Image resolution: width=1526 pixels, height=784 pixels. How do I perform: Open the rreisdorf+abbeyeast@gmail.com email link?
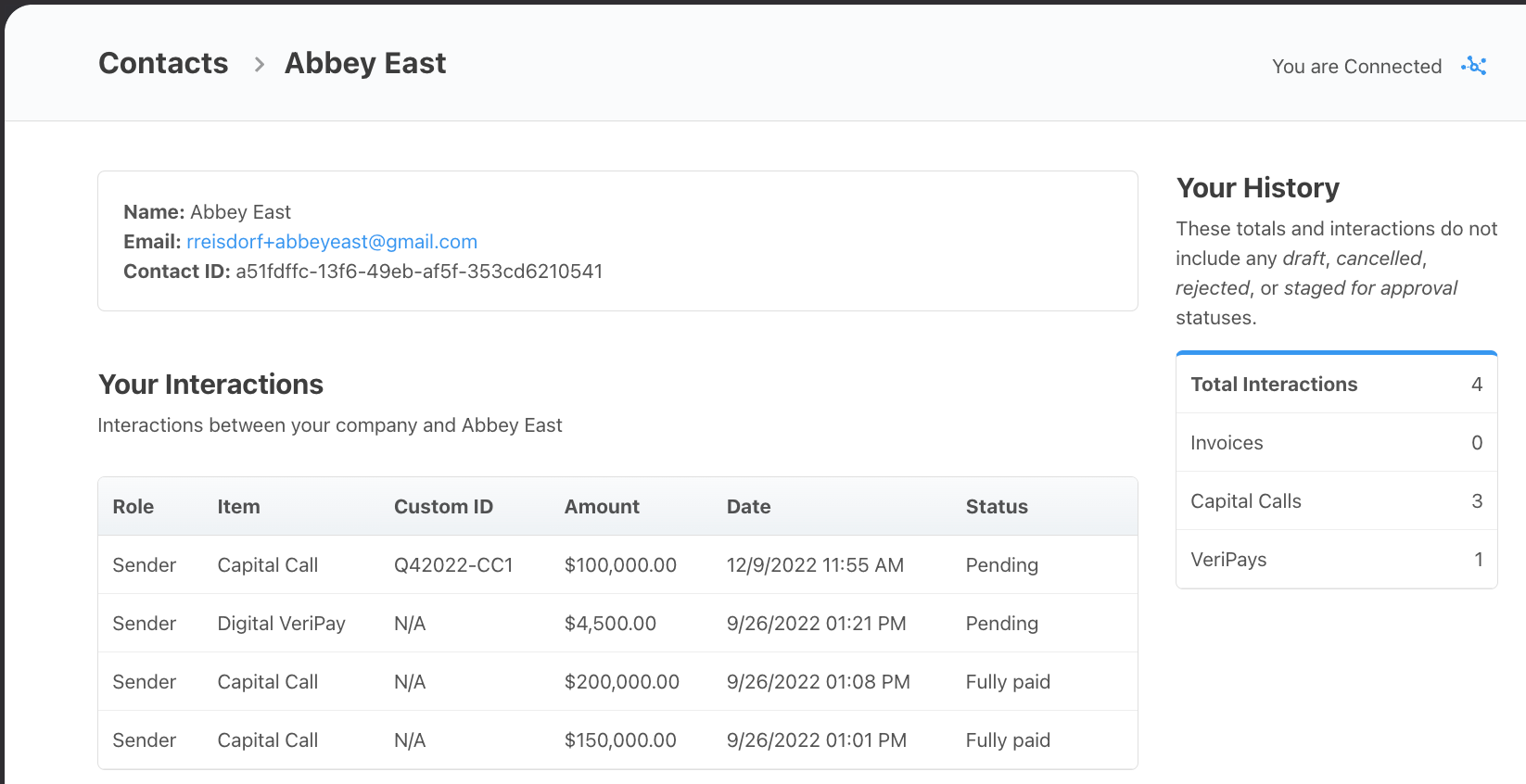[332, 242]
